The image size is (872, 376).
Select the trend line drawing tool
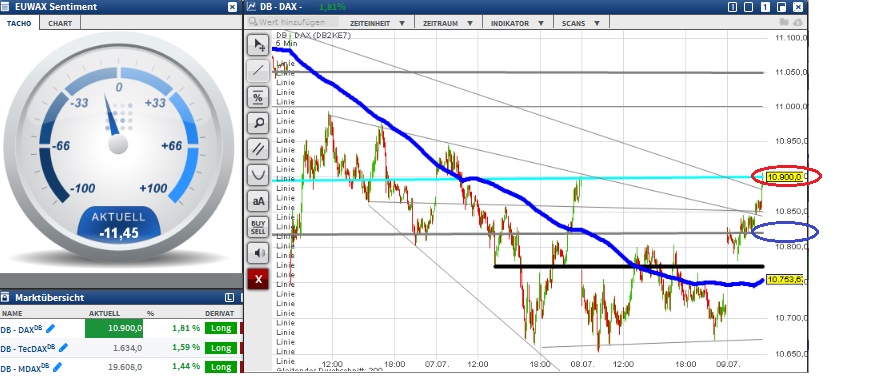pyautogui.click(x=258, y=71)
